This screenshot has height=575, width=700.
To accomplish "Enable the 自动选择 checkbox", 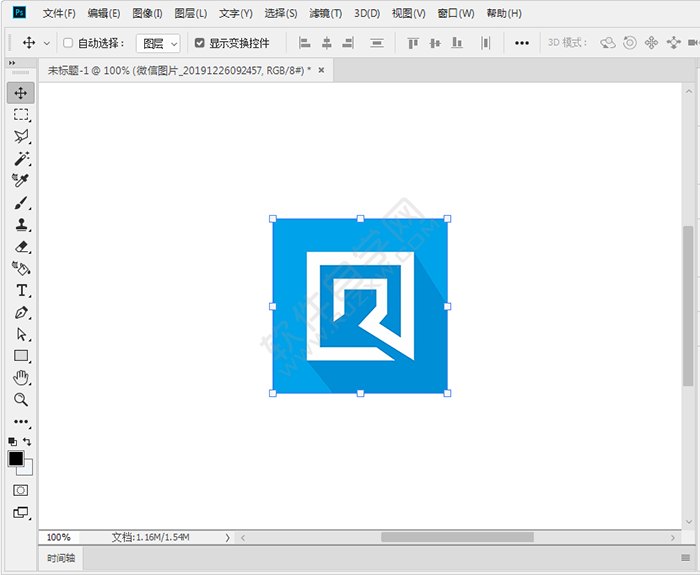I will [x=68, y=43].
